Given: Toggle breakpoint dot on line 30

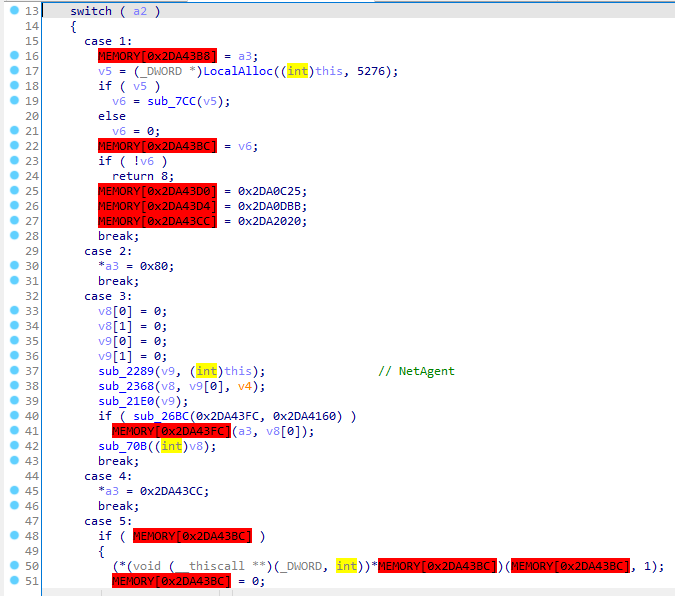Looking at the screenshot, I should click(x=14, y=265).
